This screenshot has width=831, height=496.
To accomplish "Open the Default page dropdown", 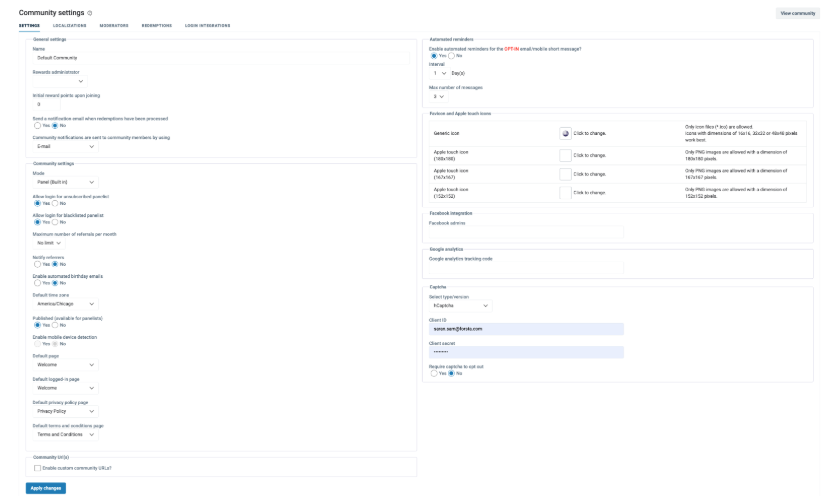I will [65, 365].
